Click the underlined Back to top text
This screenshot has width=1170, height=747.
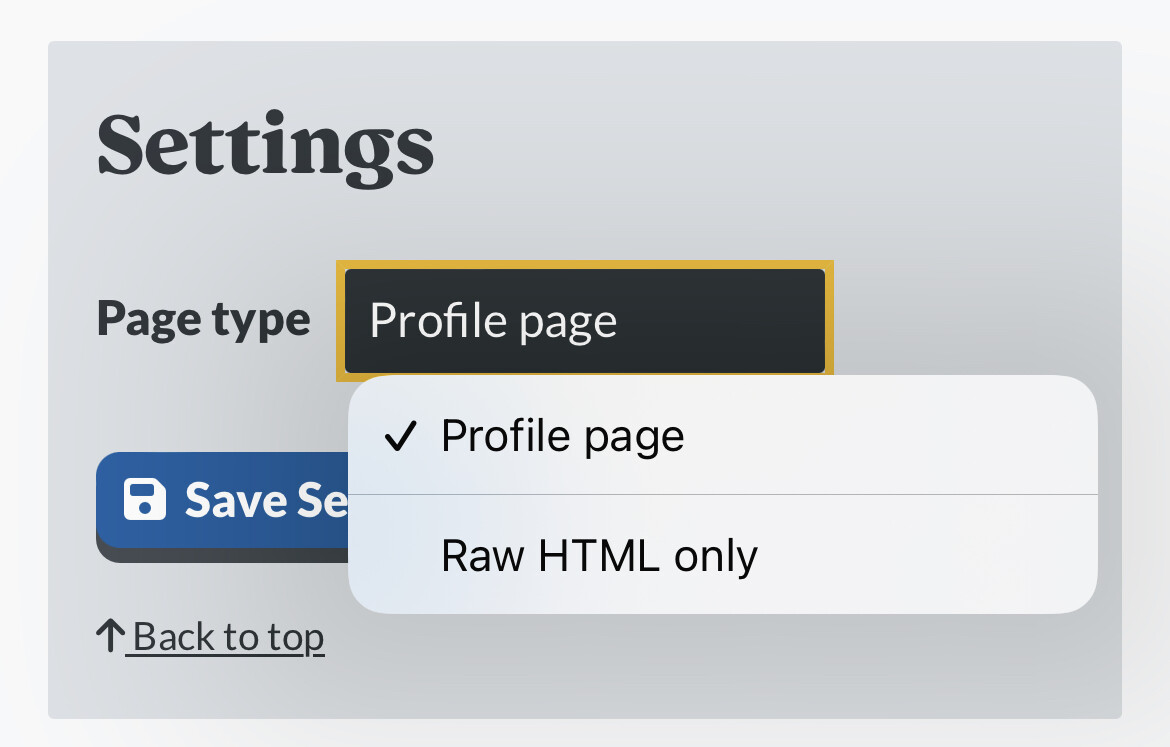point(228,637)
